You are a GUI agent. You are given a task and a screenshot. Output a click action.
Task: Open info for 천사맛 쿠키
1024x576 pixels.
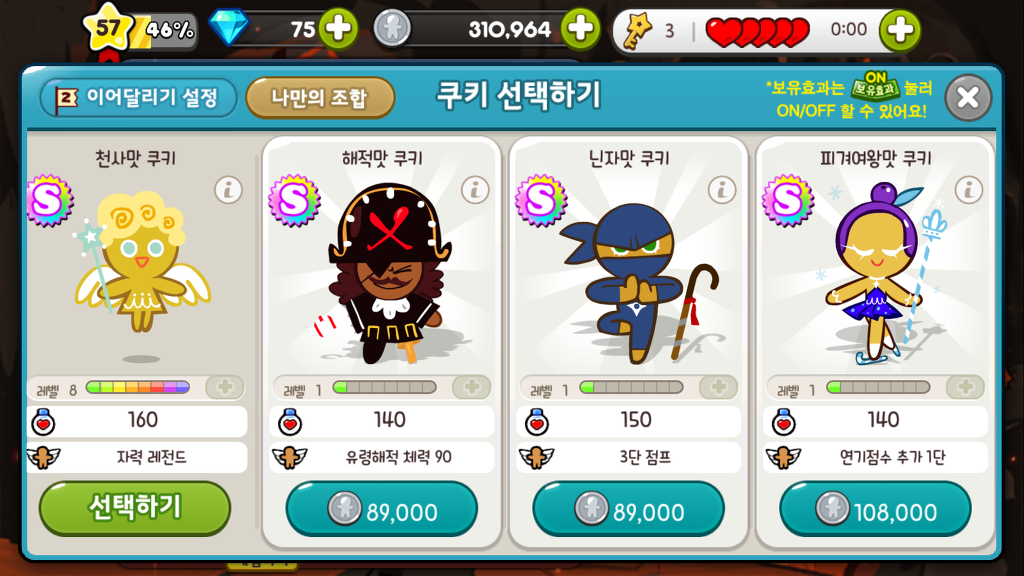pyautogui.click(x=229, y=190)
